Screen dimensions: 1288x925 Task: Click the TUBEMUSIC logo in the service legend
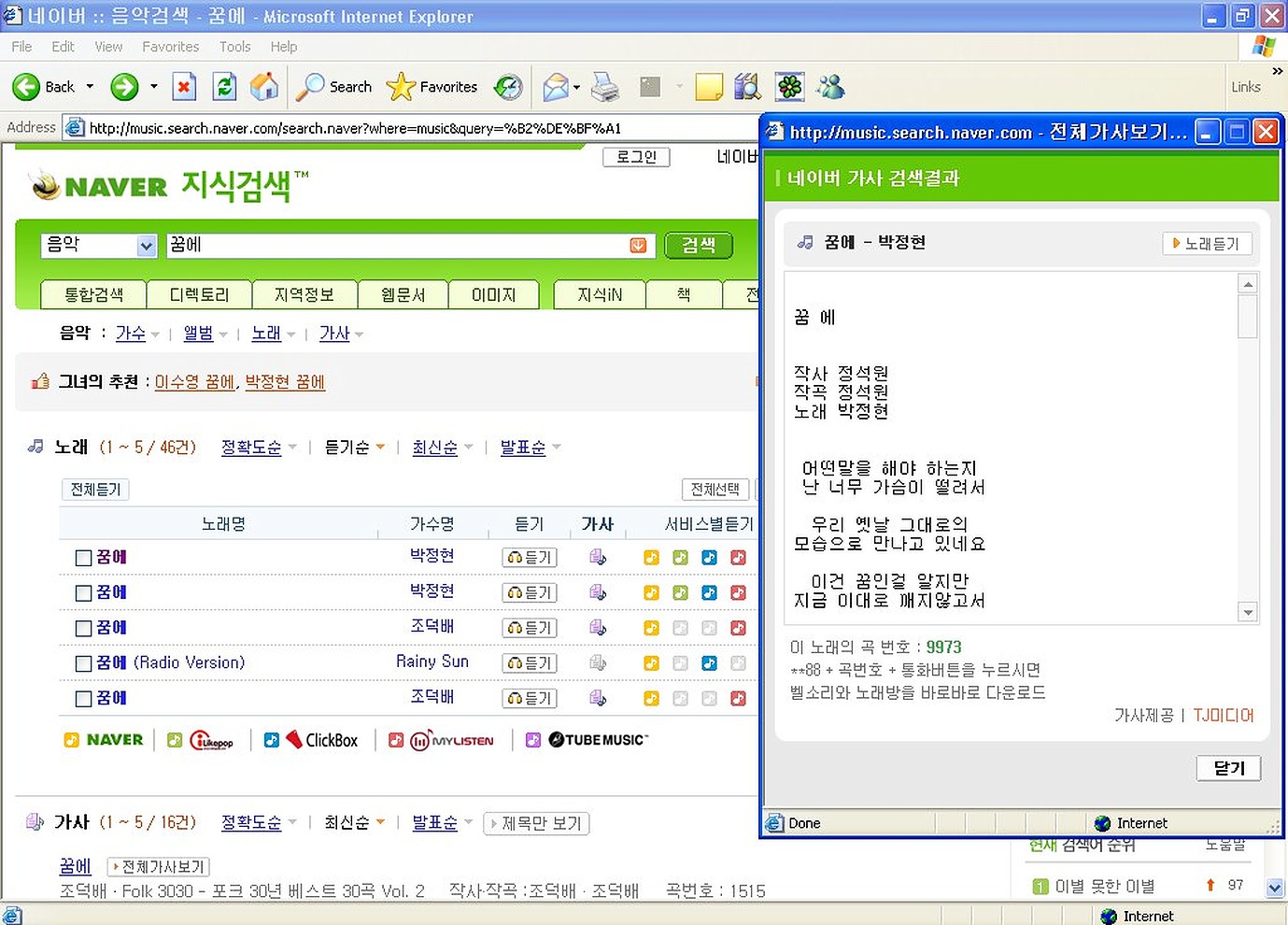pyautogui.click(x=598, y=740)
